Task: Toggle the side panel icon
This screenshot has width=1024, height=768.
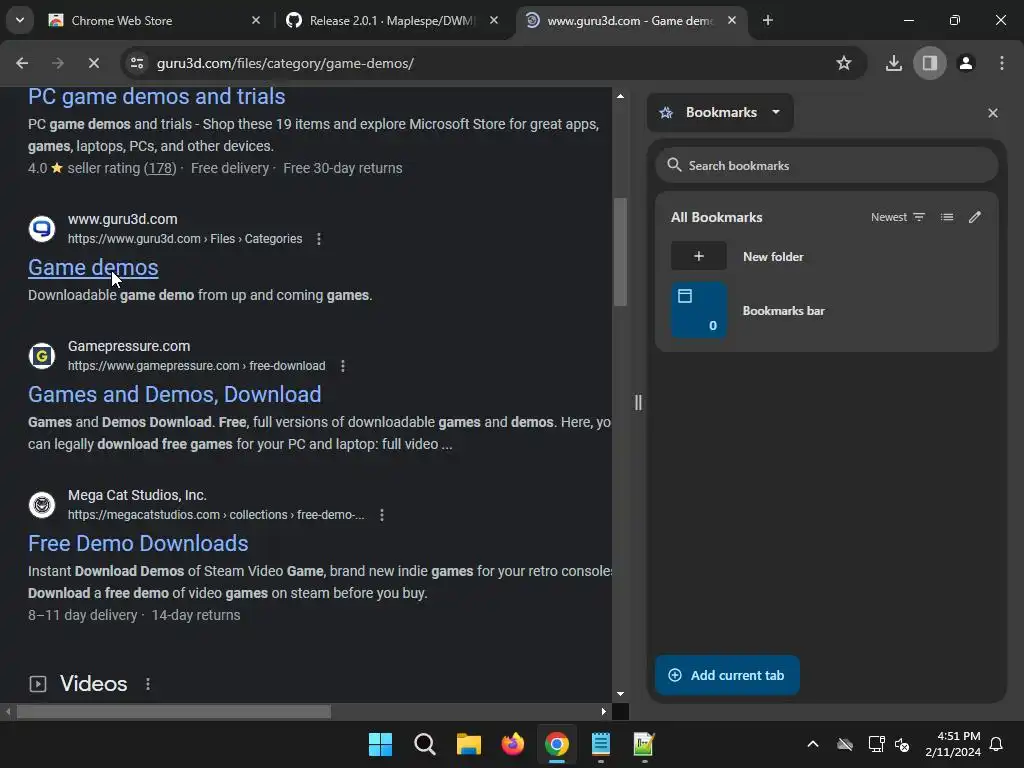Action: coord(929,63)
